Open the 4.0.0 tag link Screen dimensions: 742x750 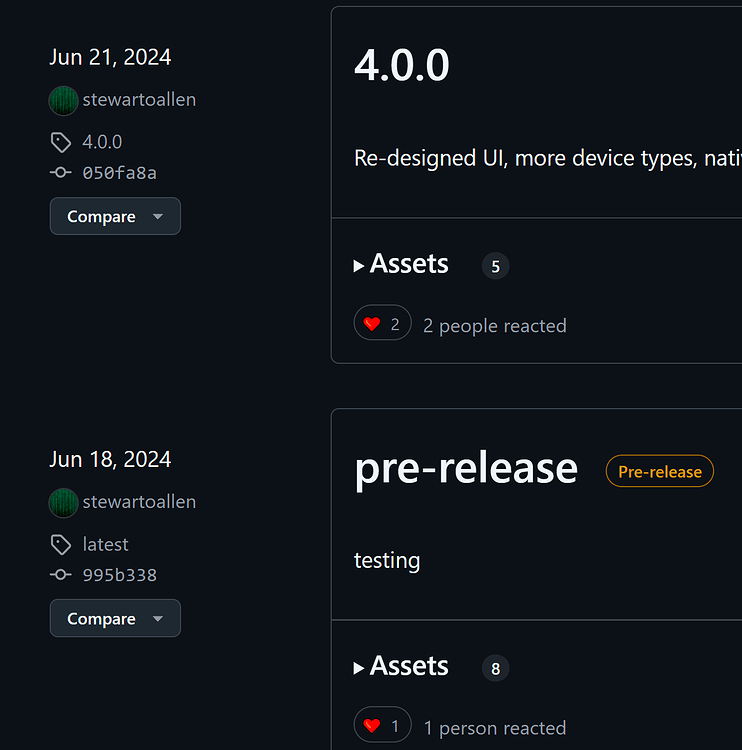point(102,142)
